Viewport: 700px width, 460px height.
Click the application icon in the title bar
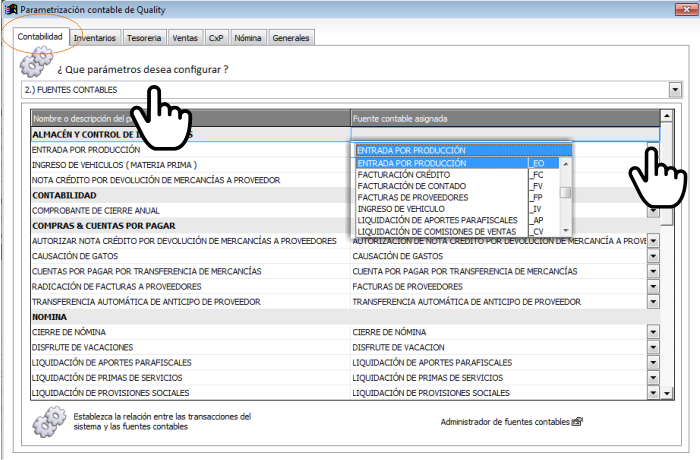click(11, 9)
